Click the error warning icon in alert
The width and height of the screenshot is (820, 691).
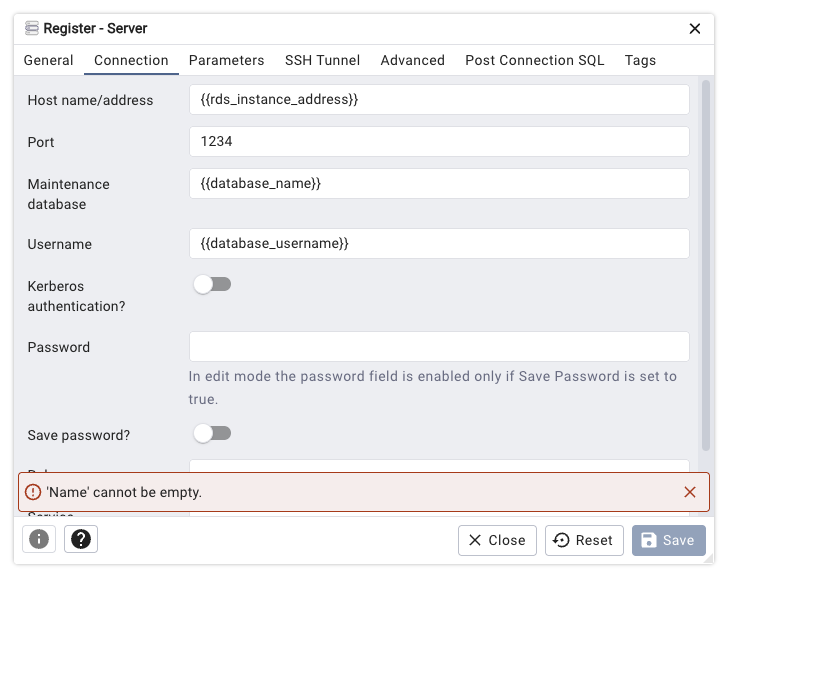point(33,492)
